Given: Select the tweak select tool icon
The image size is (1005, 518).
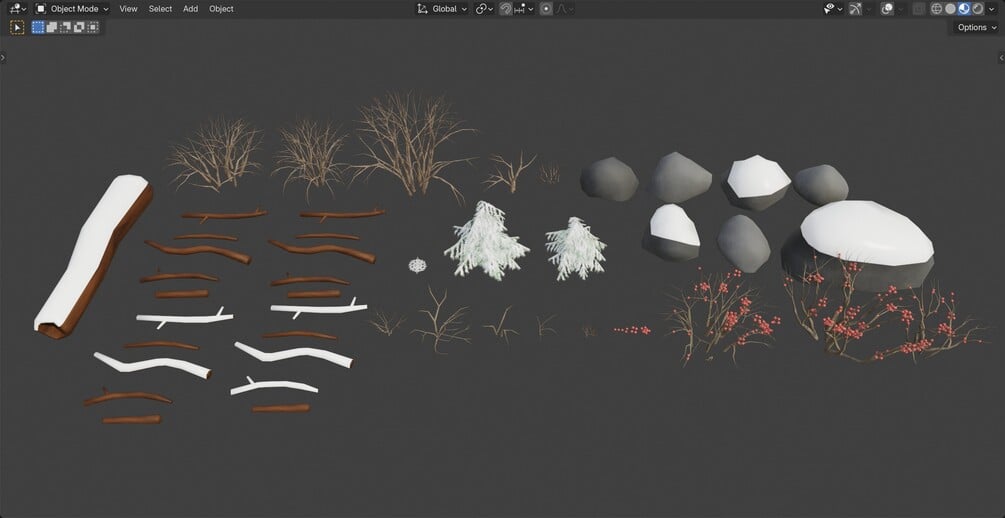Looking at the screenshot, I should pyautogui.click(x=17, y=28).
